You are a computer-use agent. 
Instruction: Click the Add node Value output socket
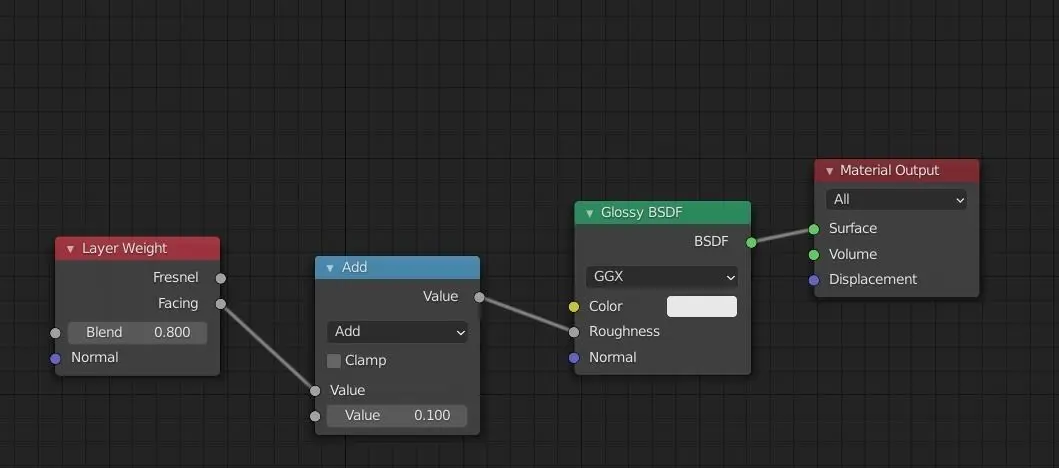(x=480, y=297)
